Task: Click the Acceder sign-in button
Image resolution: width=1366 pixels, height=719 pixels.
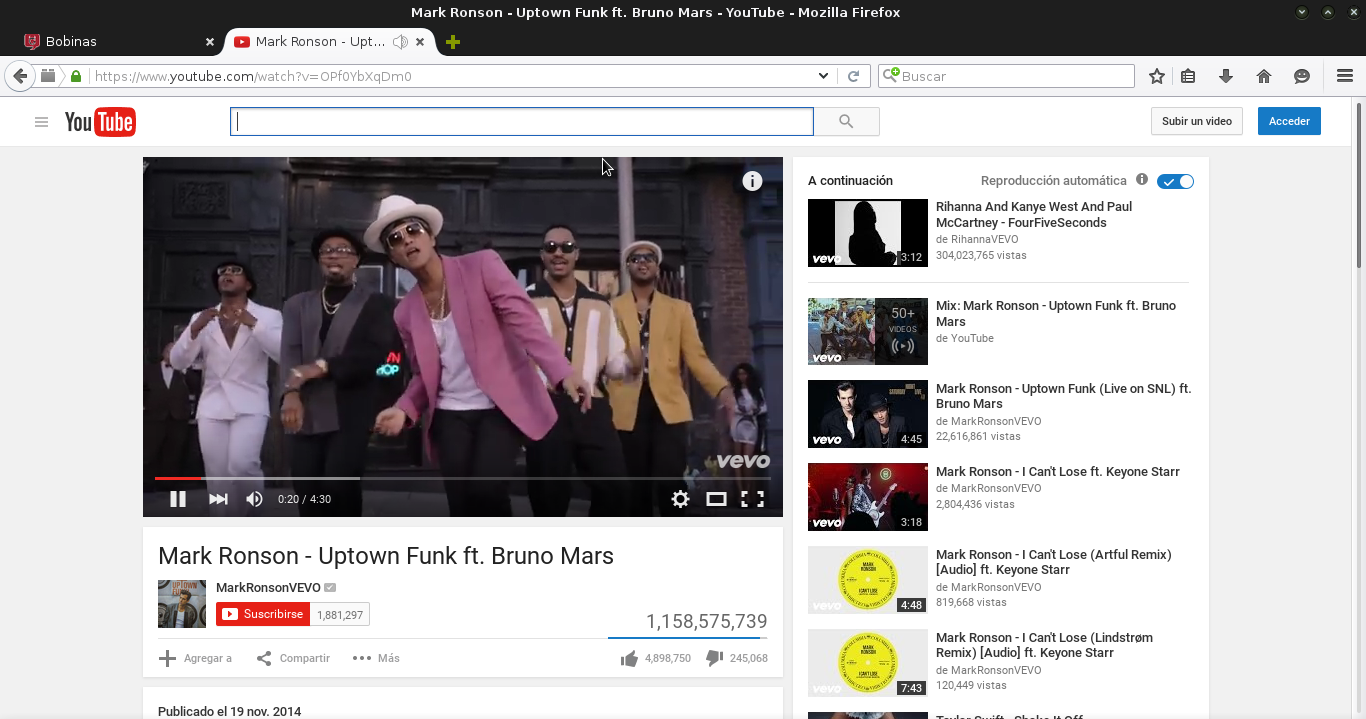Action: (x=1289, y=121)
